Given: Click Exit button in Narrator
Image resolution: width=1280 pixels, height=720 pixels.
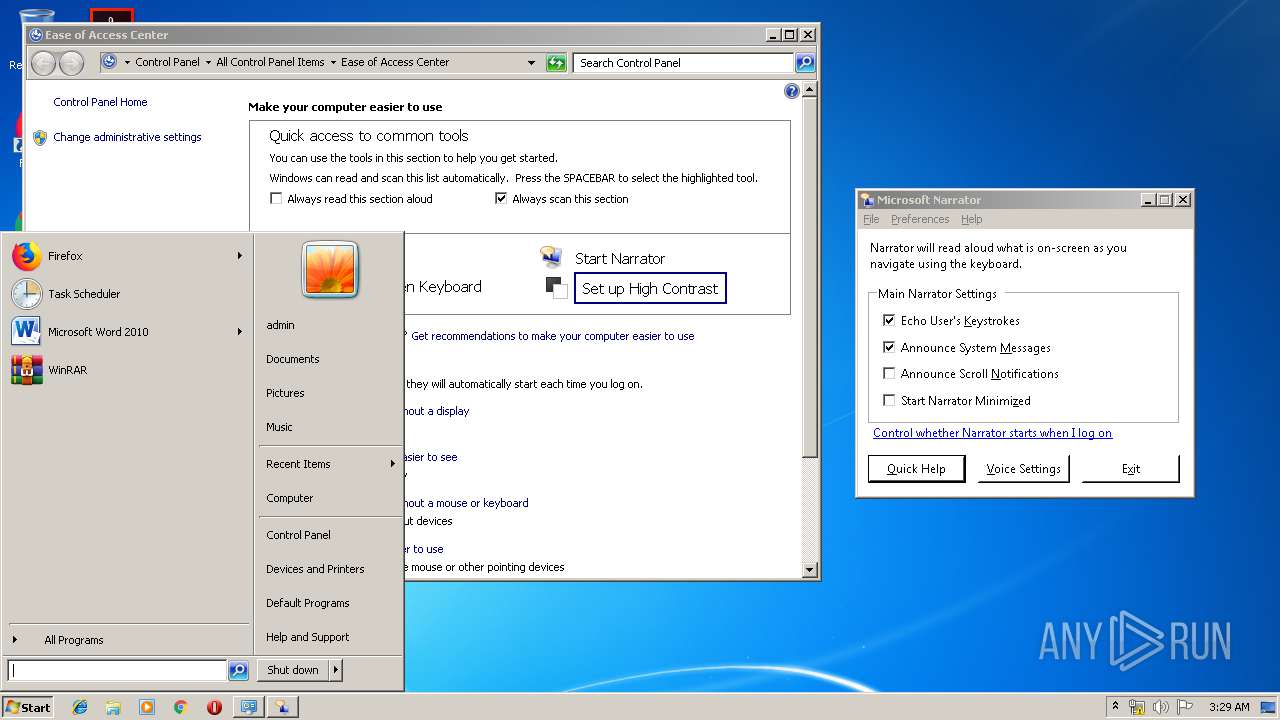Looking at the screenshot, I should [x=1131, y=469].
